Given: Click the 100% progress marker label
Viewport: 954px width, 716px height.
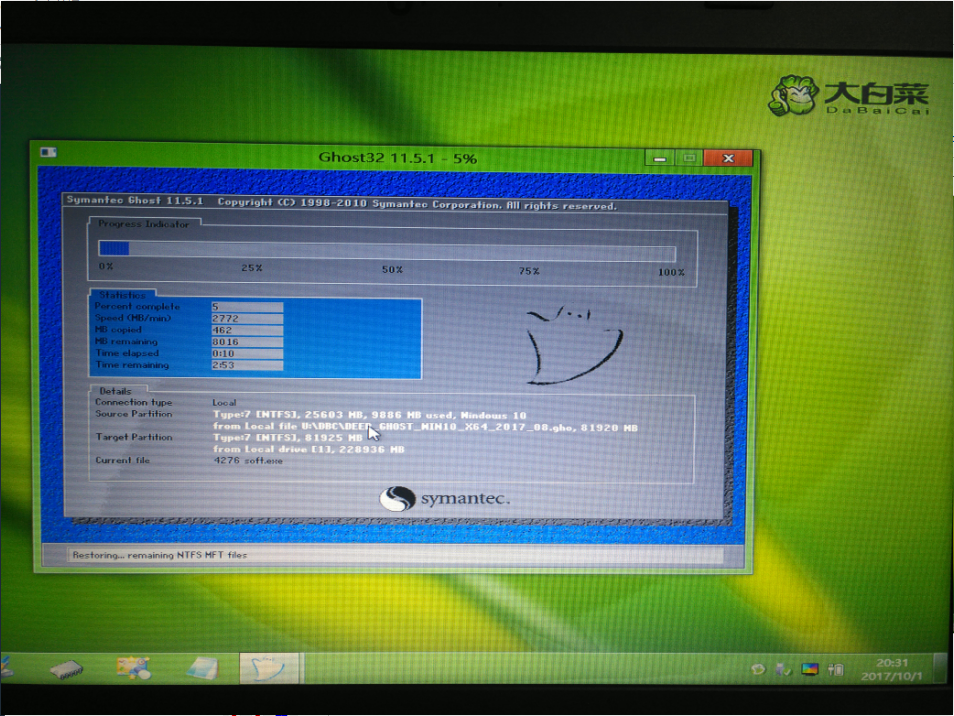Looking at the screenshot, I should (670, 273).
